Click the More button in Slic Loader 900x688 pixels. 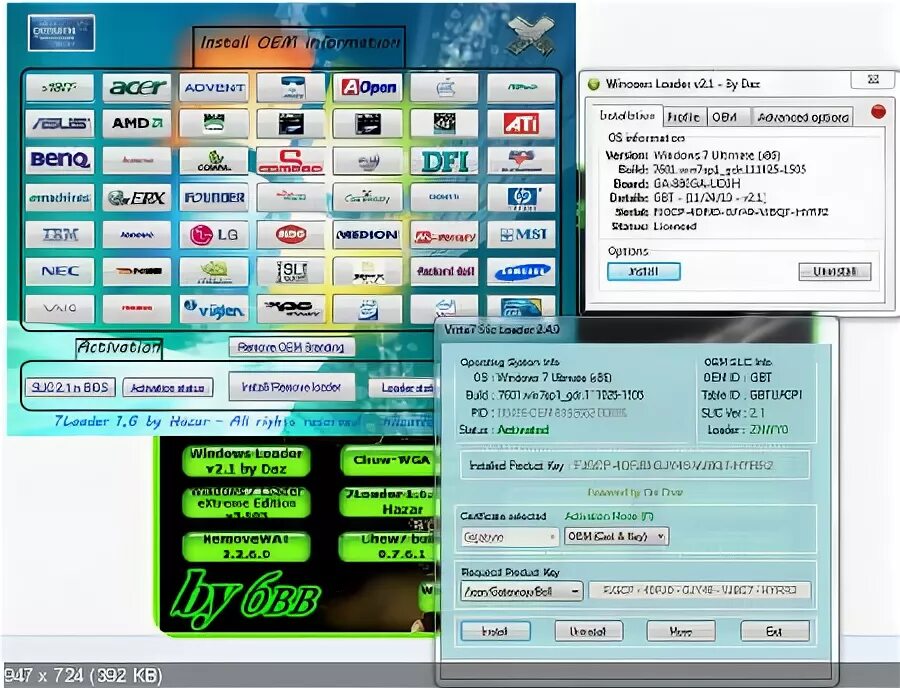tap(681, 631)
